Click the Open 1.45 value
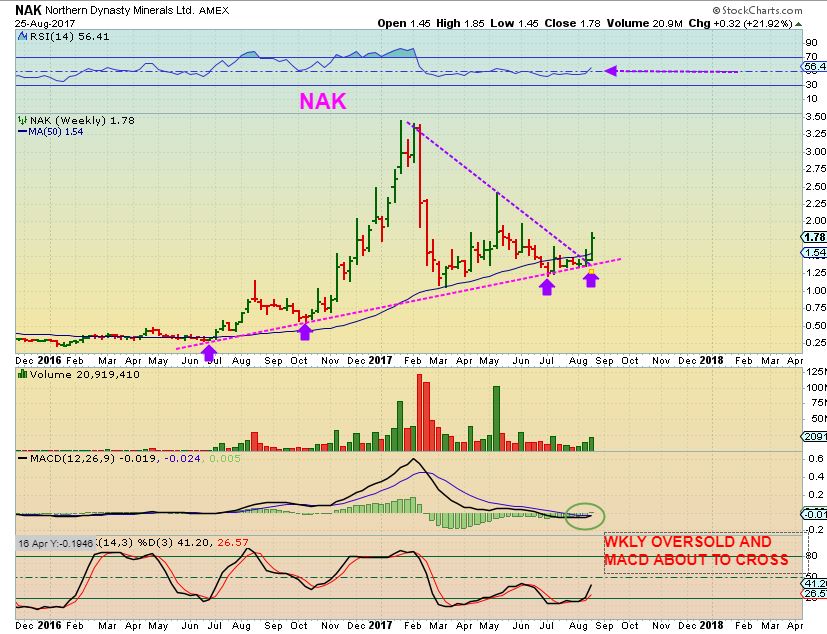827x634 pixels. pyautogui.click(x=404, y=24)
